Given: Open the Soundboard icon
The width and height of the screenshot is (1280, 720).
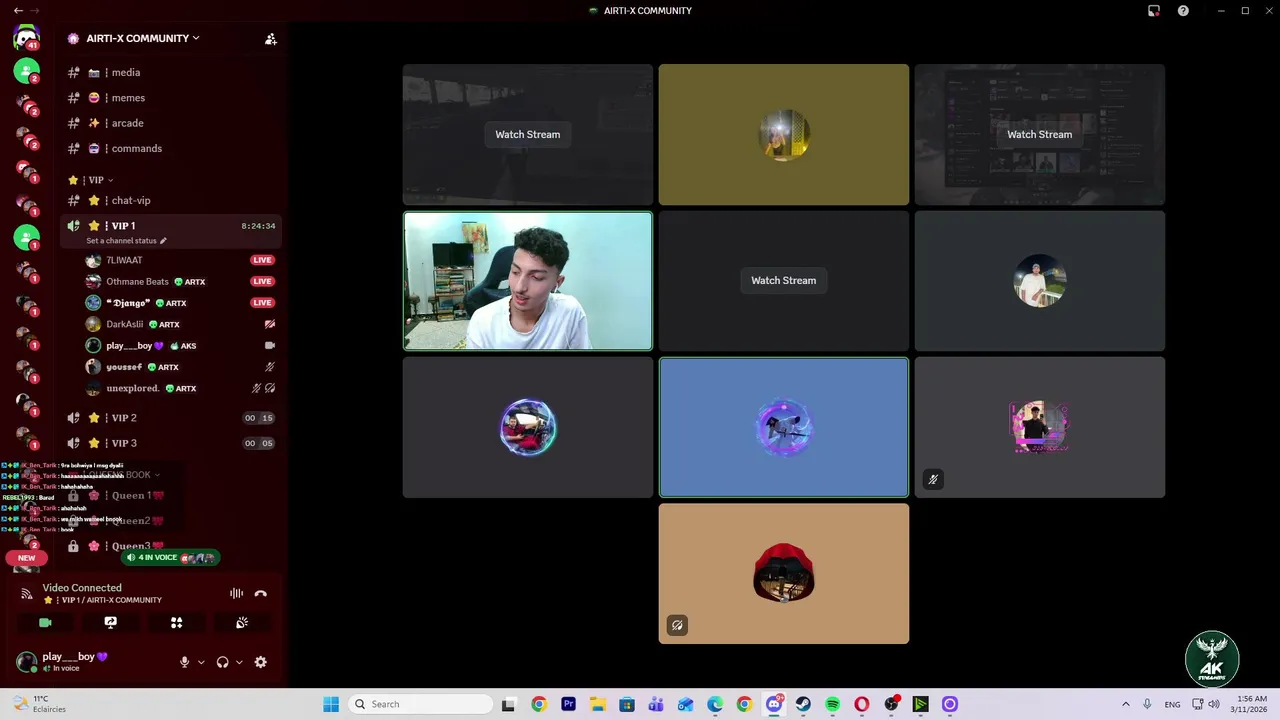Looking at the screenshot, I should coord(242,622).
